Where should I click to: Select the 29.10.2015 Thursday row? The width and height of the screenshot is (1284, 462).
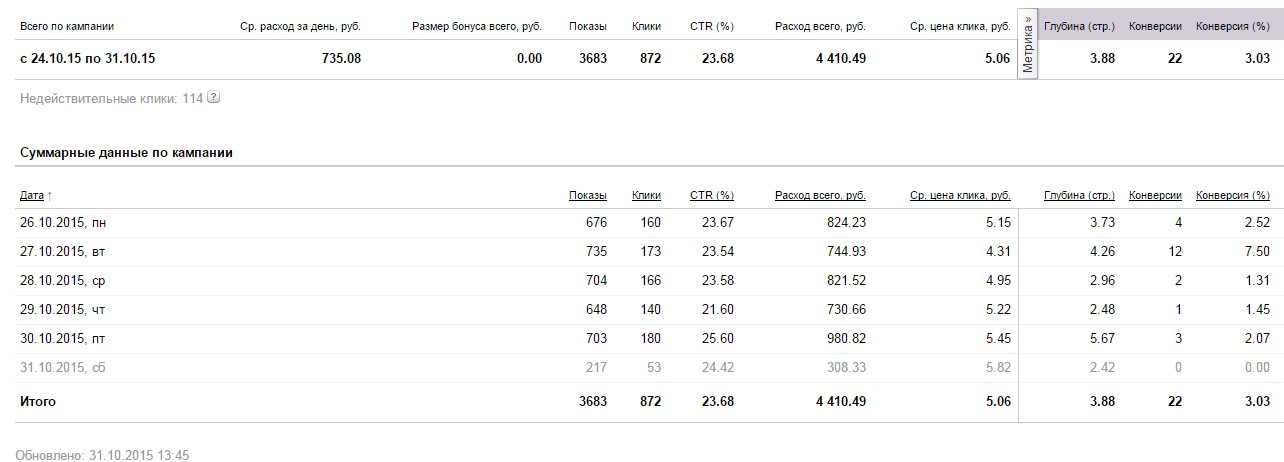click(x=62, y=310)
